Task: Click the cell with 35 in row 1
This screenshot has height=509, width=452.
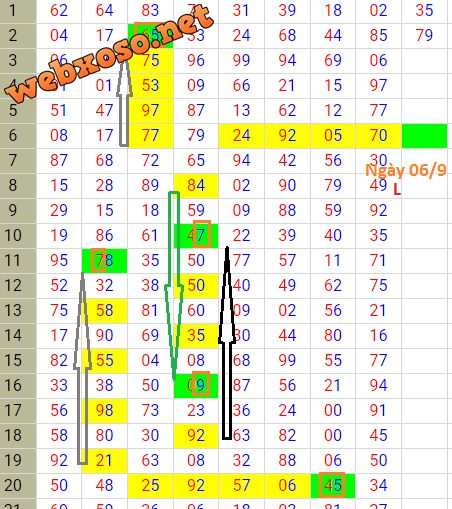Action: (x=424, y=11)
